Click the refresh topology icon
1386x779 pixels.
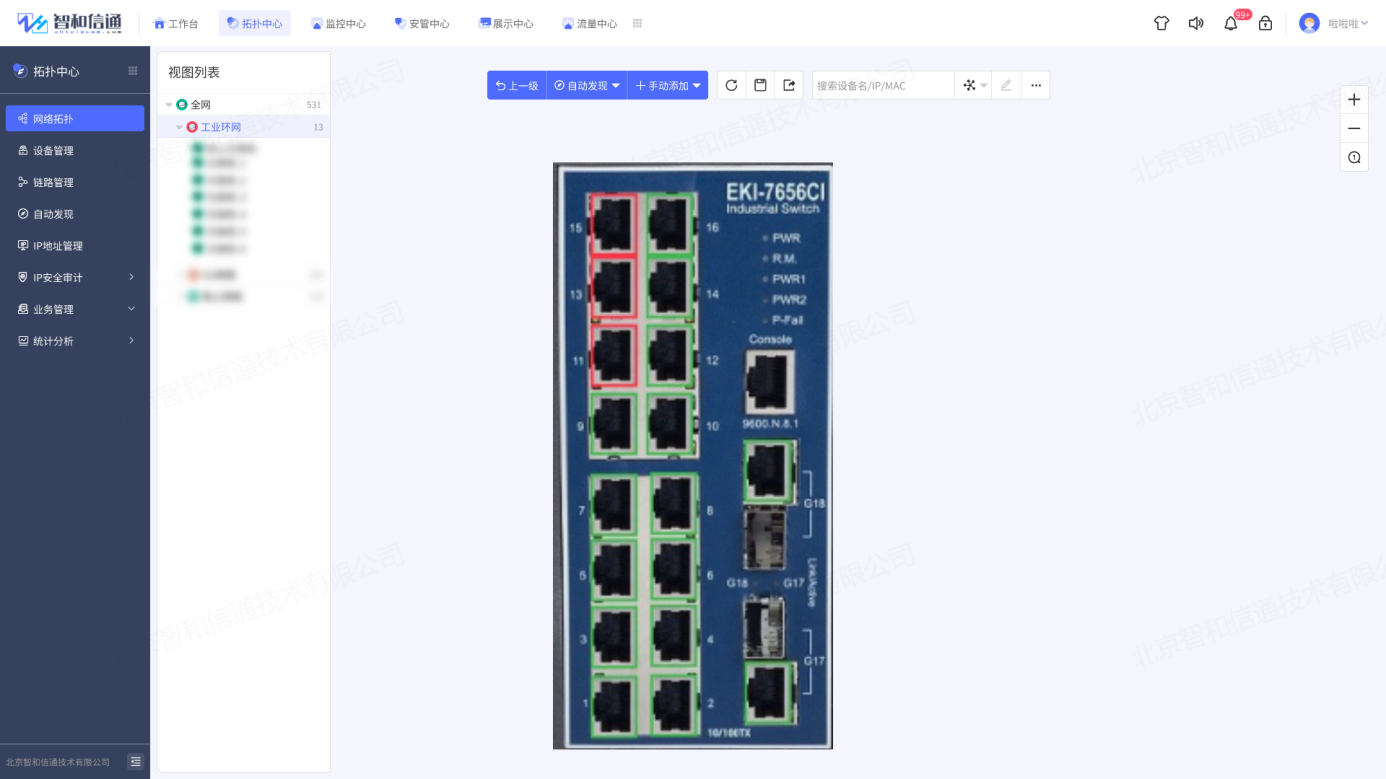(731, 86)
